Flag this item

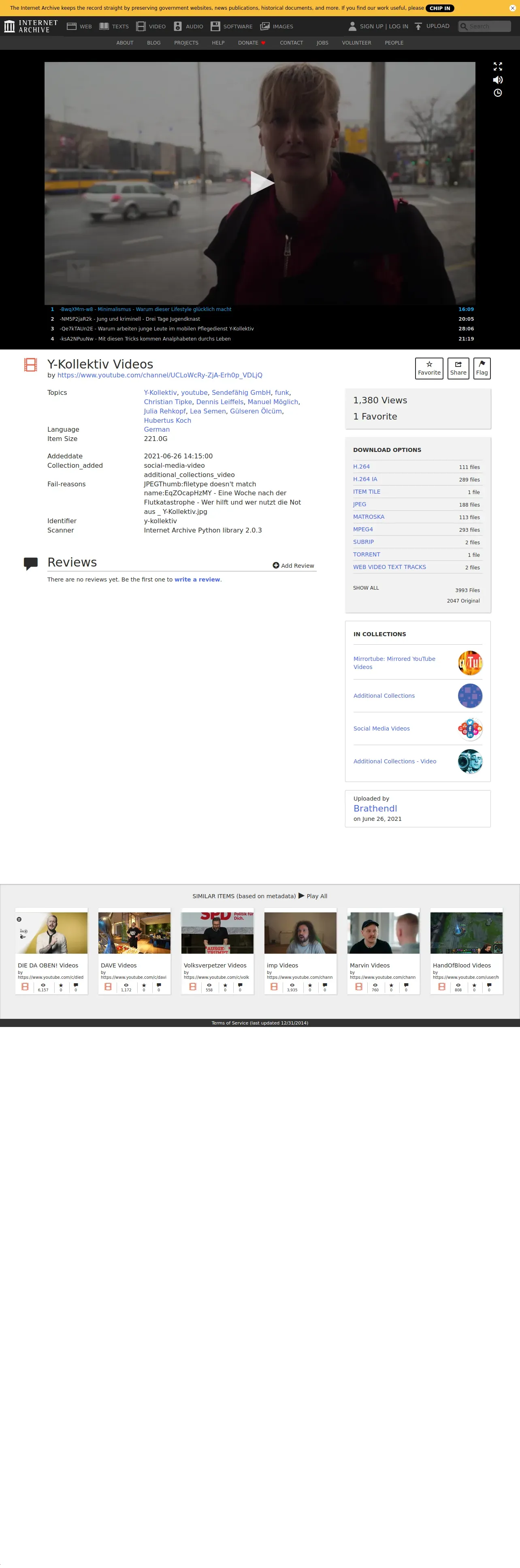tap(482, 368)
